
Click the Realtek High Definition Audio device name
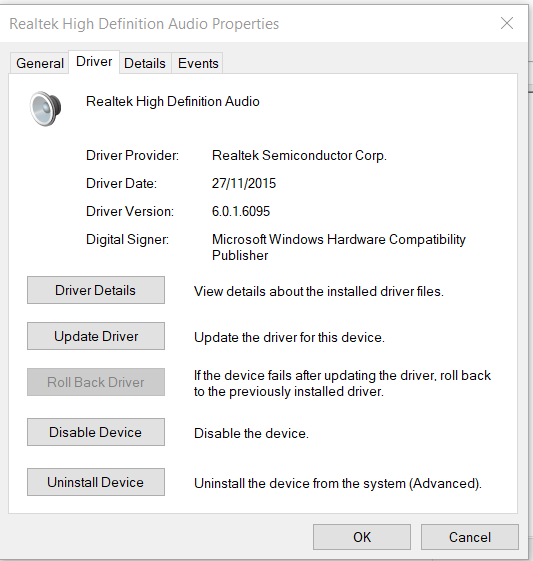(x=173, y=102)
